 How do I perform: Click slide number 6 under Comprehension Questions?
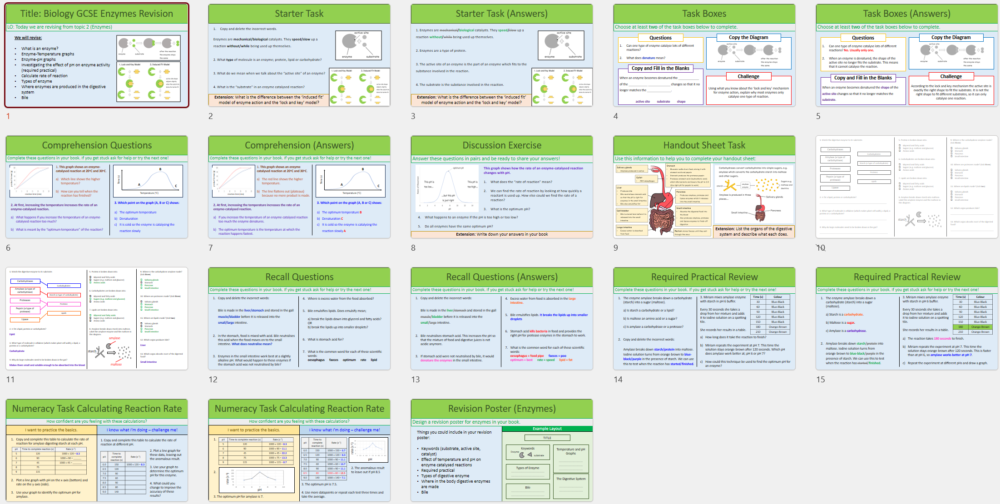pyautogui.click(x=8, y=248)
